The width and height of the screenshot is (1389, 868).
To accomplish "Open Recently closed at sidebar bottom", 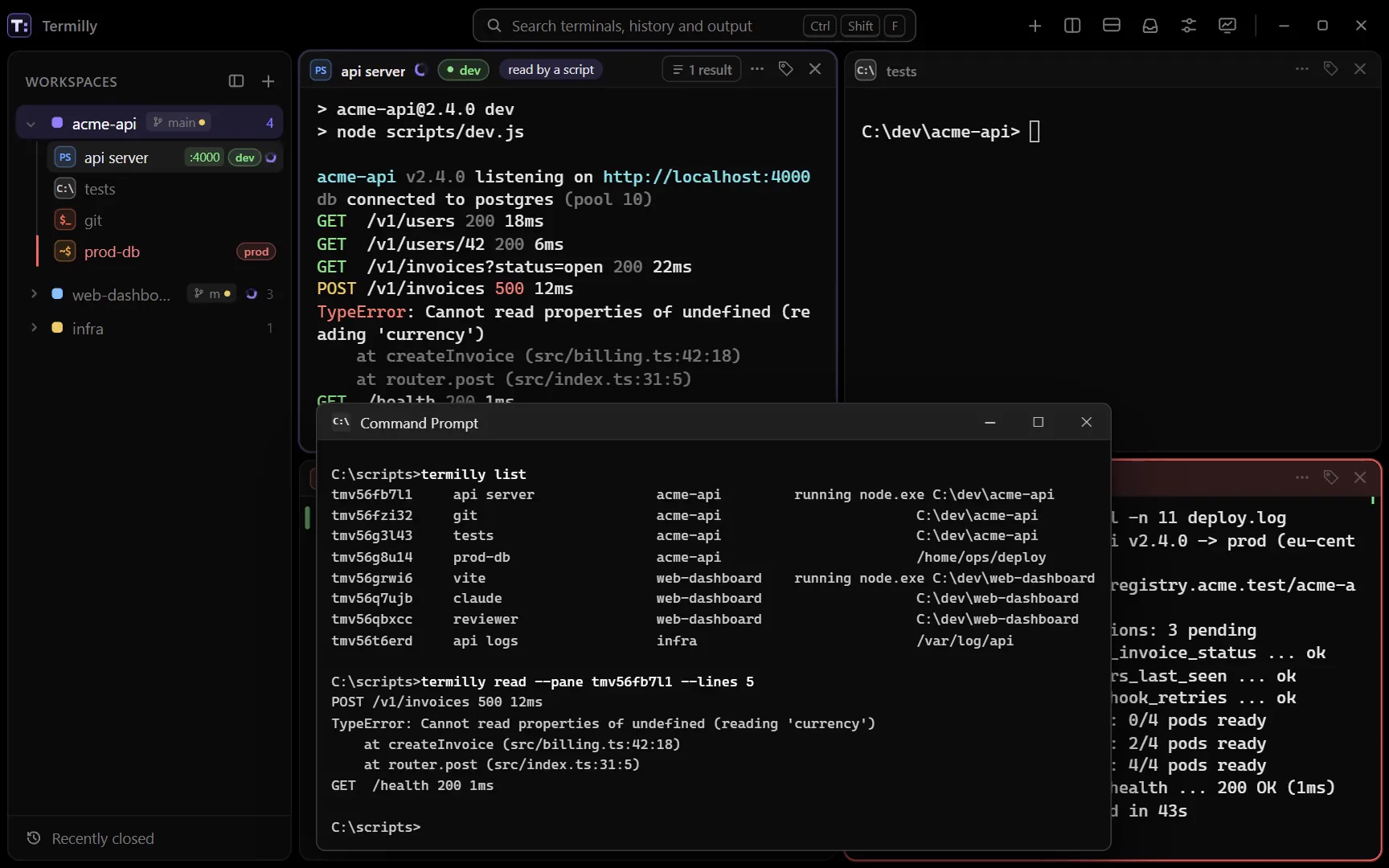I will click(150, 838).
